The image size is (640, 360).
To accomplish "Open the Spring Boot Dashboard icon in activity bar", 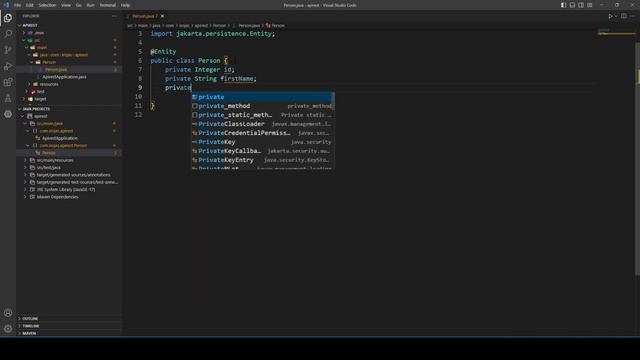I will click(x=8, y=114).
